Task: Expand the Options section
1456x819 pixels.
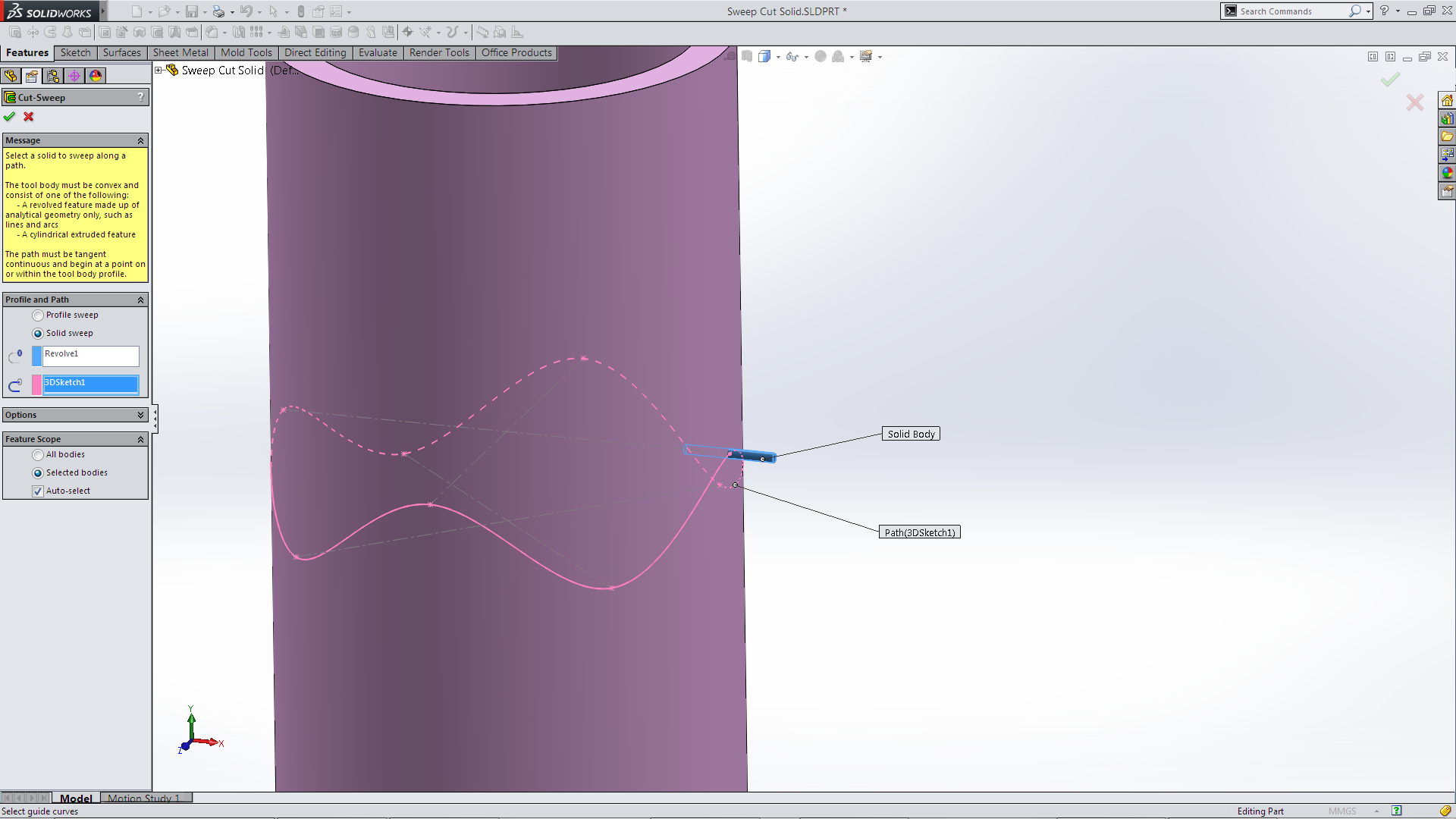Action: (140, 415)
